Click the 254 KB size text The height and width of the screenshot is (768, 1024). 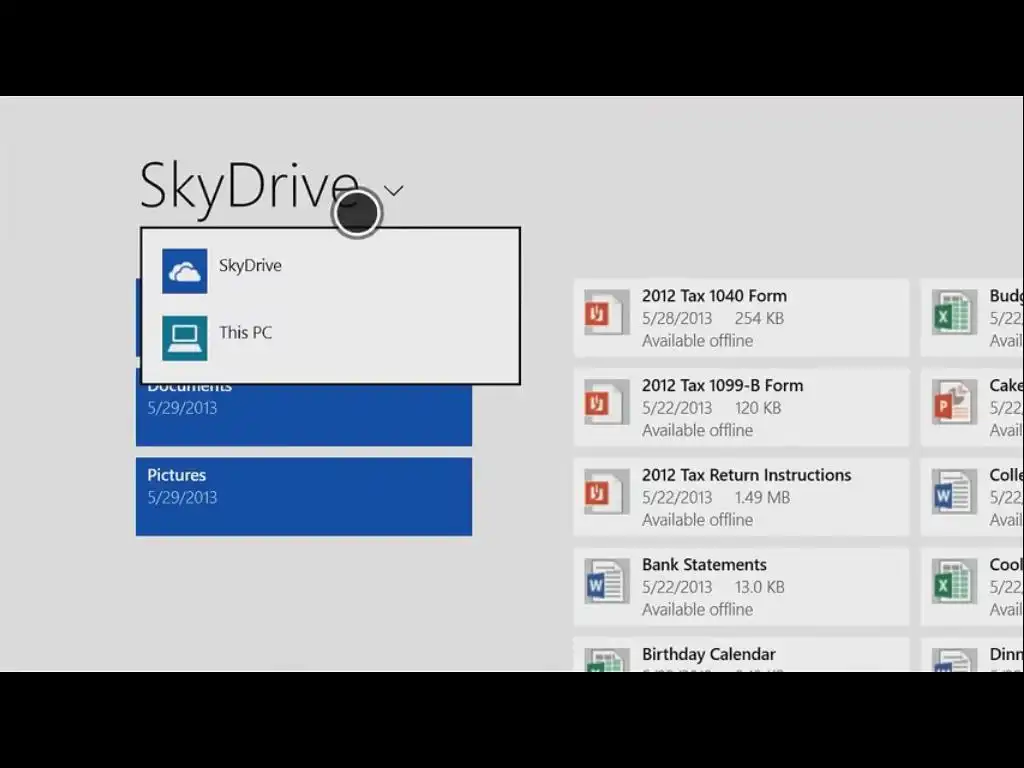coord(759,319)
